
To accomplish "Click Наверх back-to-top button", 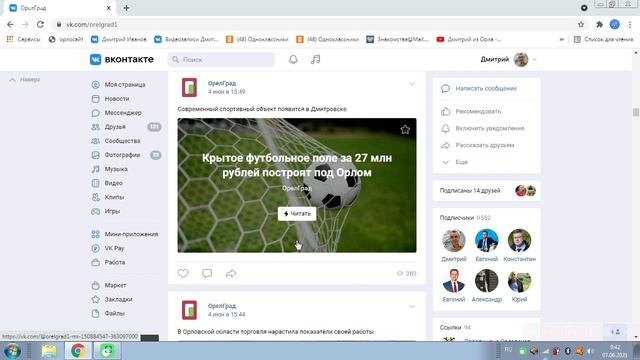I will 24,80.
